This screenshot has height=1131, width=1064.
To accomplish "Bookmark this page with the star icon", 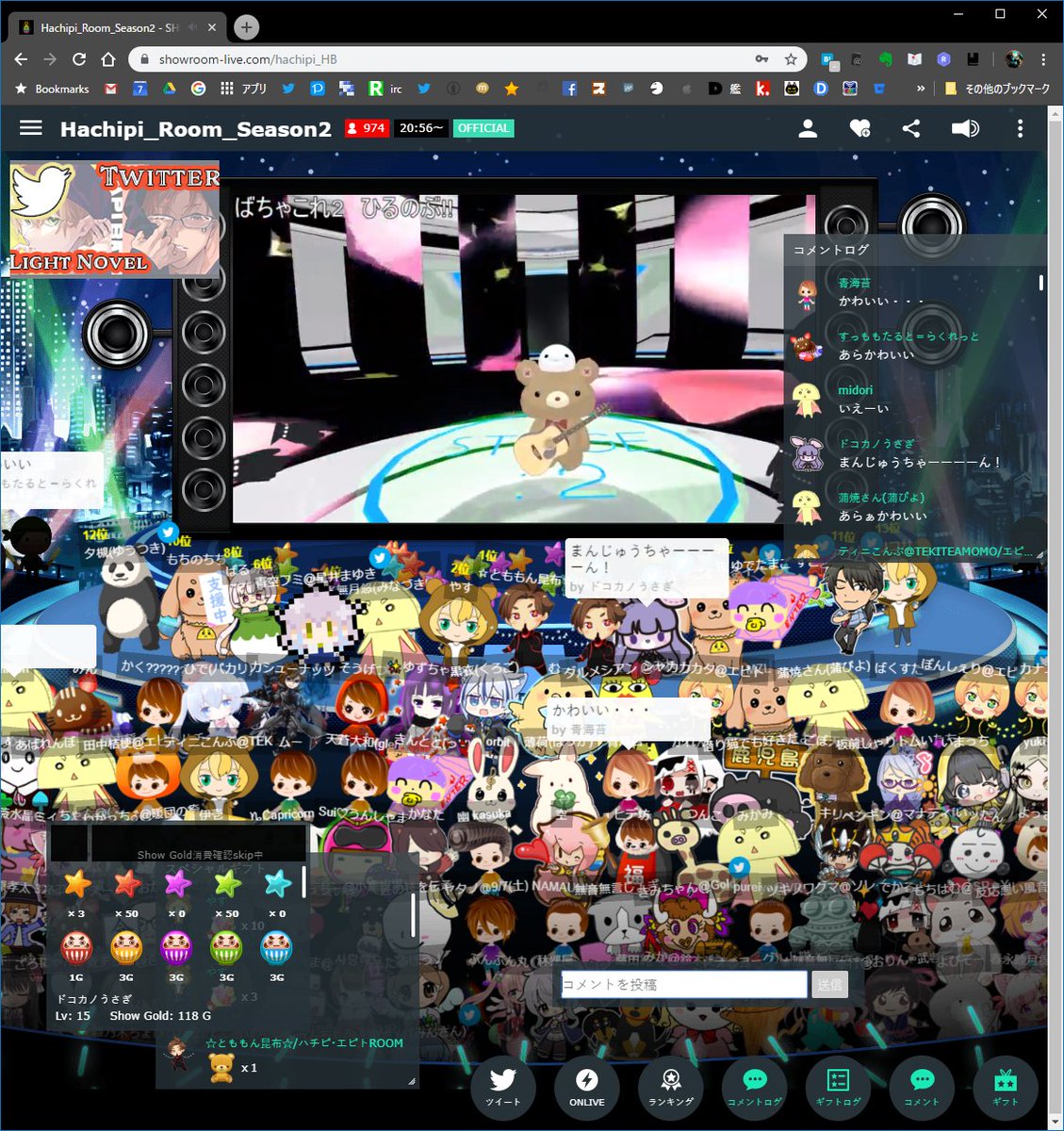I will (x=791, y=59).
